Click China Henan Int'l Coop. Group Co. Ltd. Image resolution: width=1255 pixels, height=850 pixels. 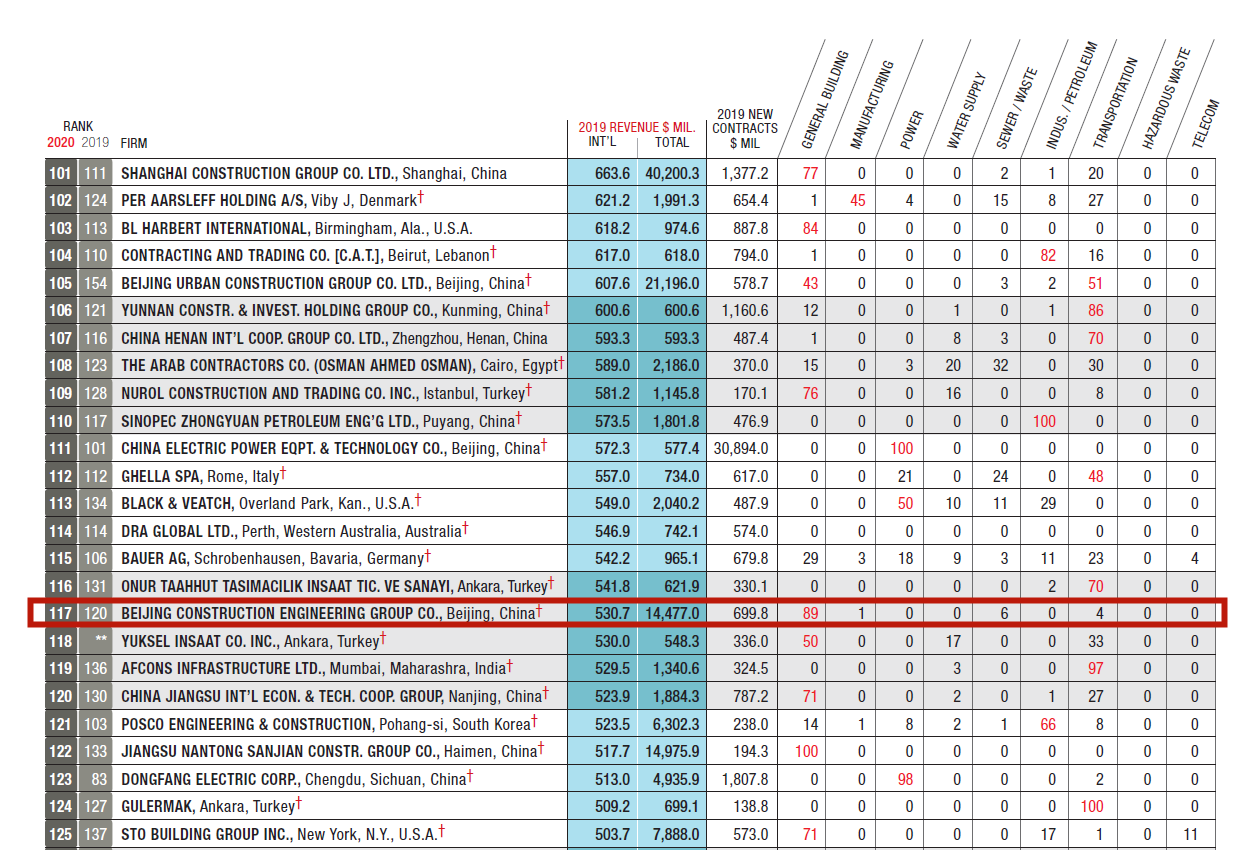pyautogui.click(x=254, y=338)
